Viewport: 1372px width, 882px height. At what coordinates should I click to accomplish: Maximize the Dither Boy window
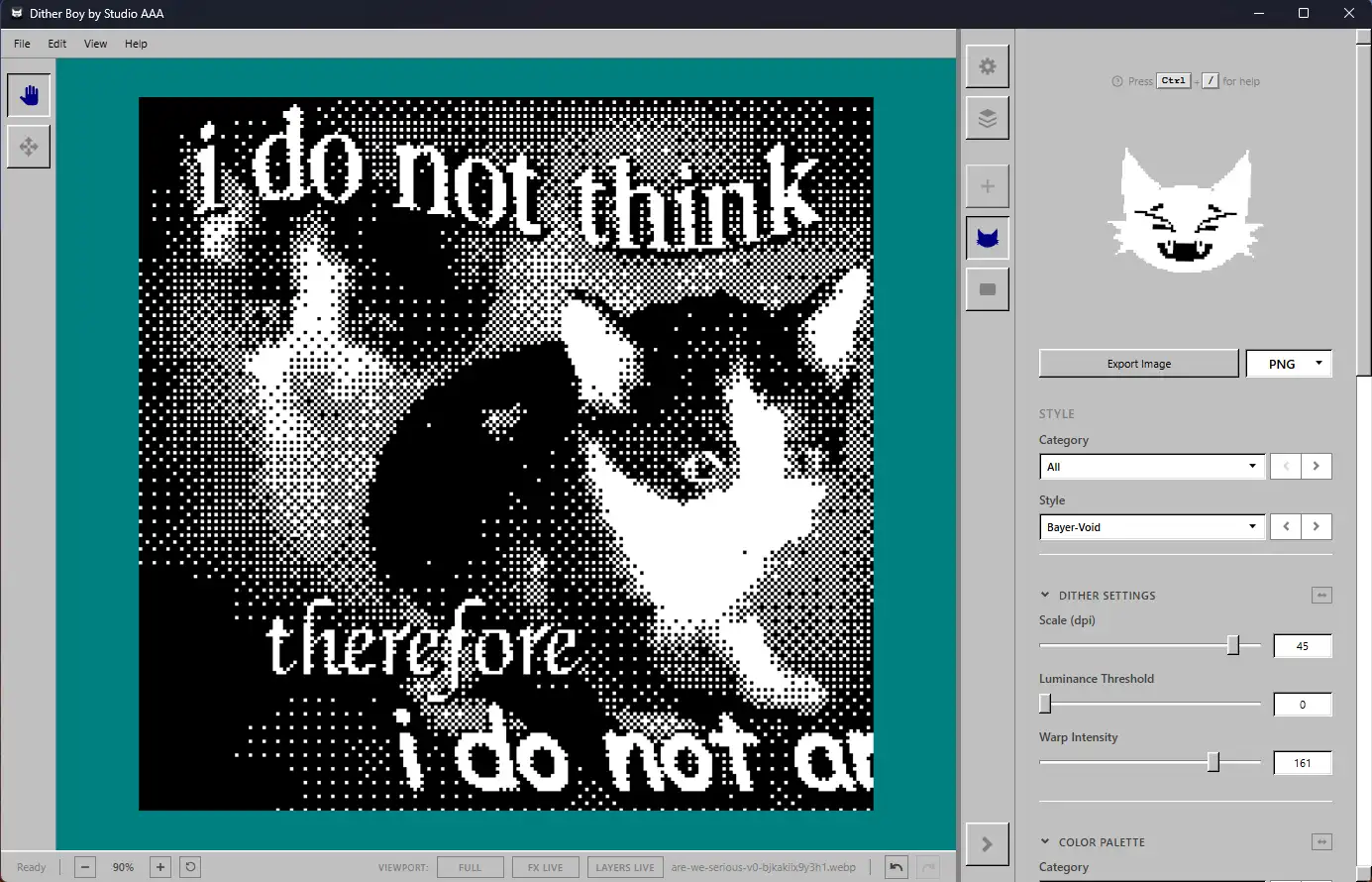pyautogui.click(x=1304, y=14)
